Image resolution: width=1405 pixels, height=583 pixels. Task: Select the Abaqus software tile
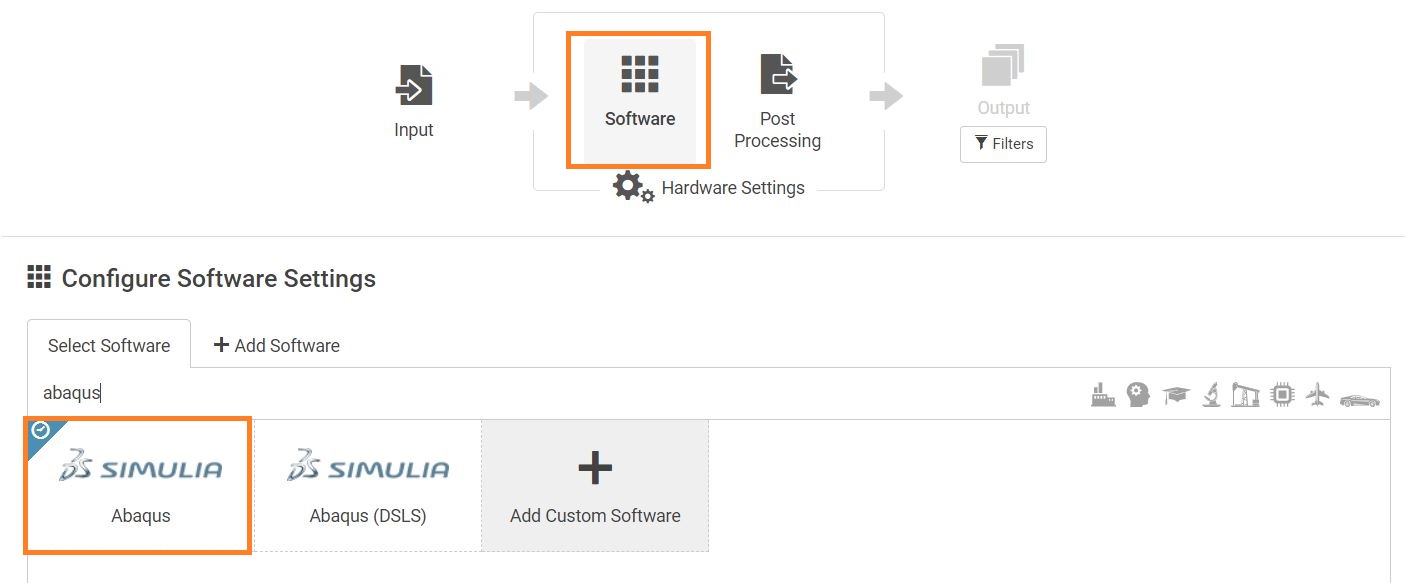tap(138, 485)
